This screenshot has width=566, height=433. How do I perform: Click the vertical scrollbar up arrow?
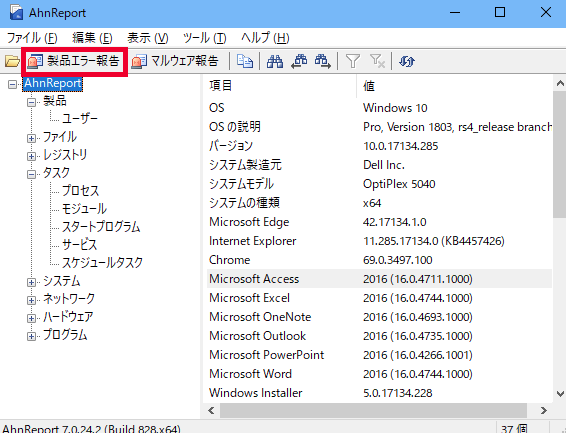pos(560,84)
